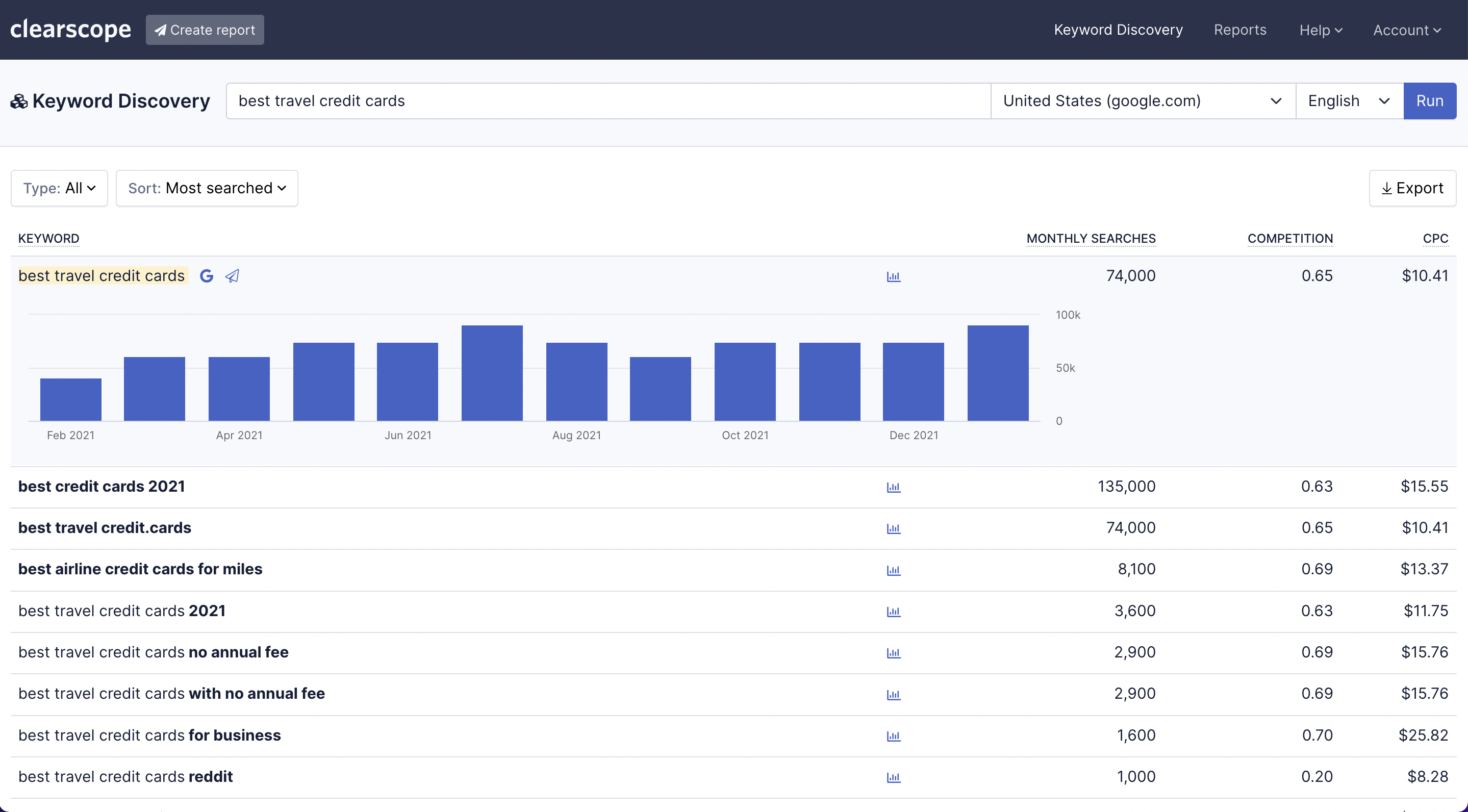Show the trend chart for best airline credit cards for miles
This screenshot has width=1468, height=812.
click(893, 570)
